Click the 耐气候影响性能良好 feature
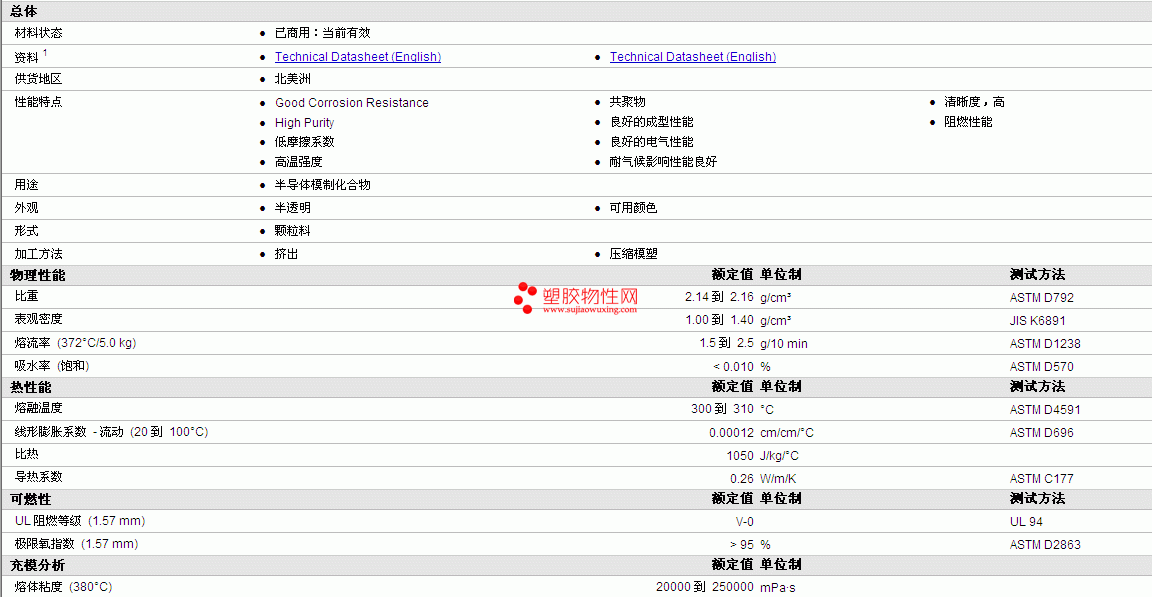Image resolution: width=1152 pixels, height=597 pixels. 663,162
